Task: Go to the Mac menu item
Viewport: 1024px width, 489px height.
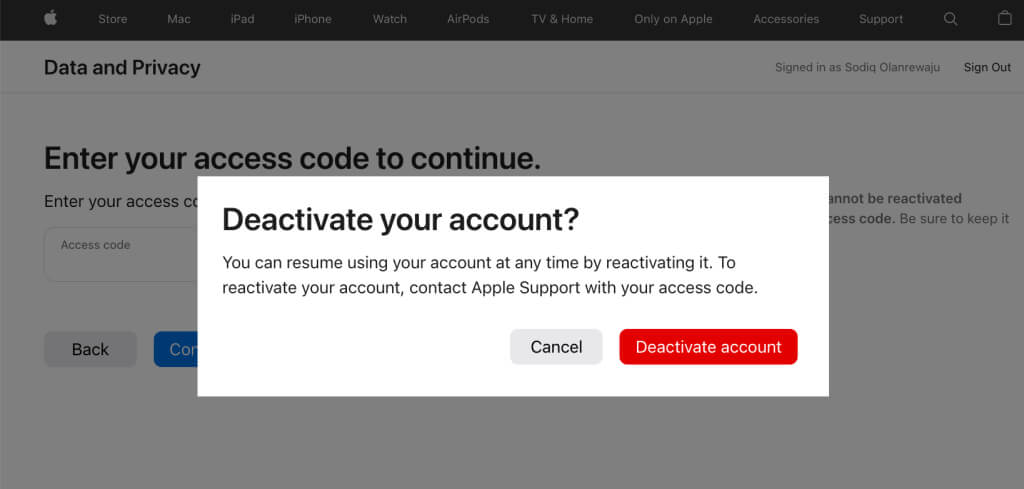Action: [x=179, y=19]
